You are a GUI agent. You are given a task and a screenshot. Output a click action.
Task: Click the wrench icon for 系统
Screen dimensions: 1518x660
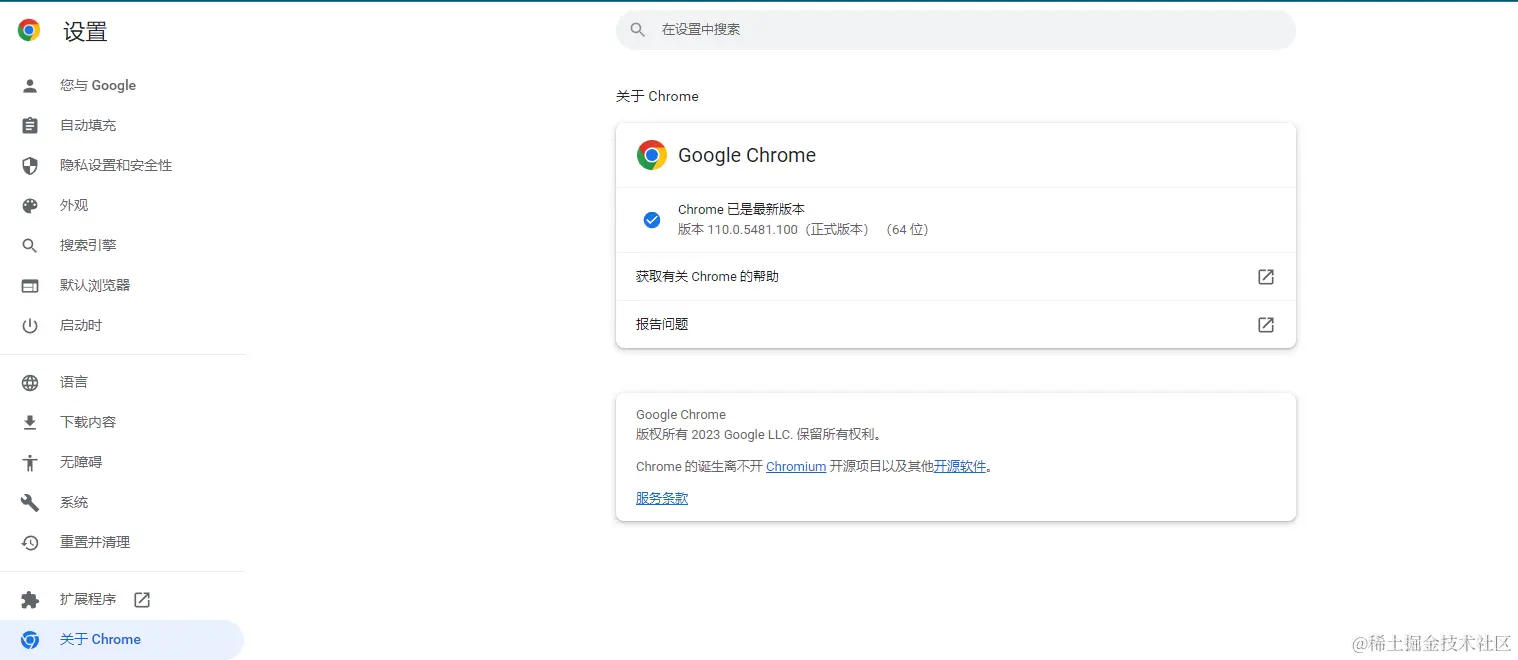coord(30,503)
